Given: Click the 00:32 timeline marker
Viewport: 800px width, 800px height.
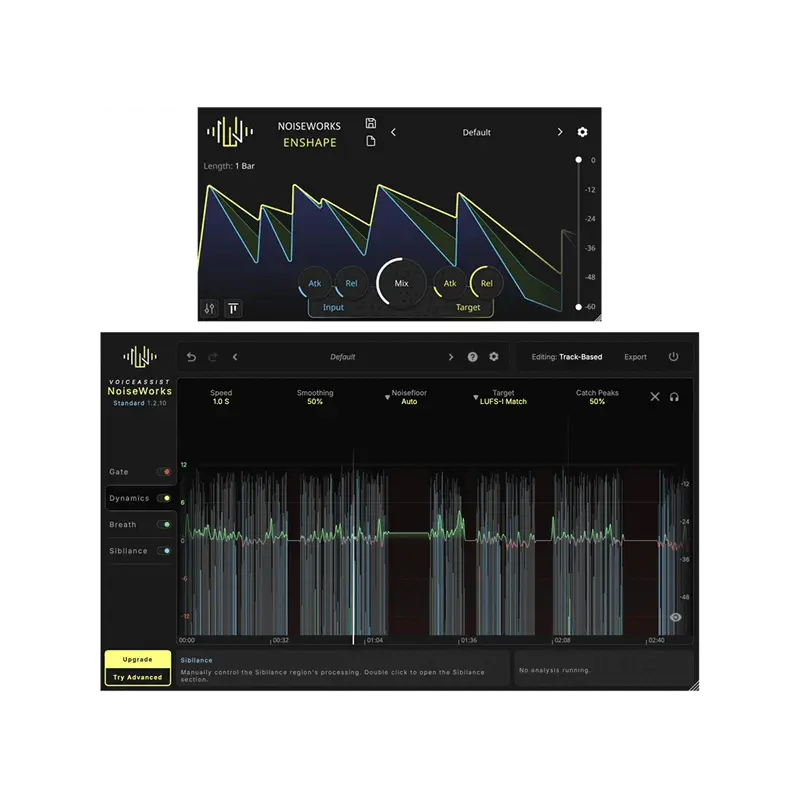Looking at the screenshot, I should pos(280,640).
